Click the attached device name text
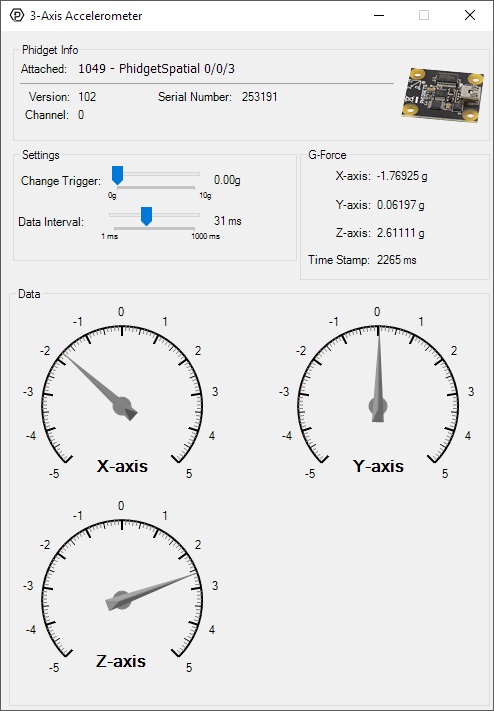This screenshot has height=711, width=494. click(x=157, y=69)
